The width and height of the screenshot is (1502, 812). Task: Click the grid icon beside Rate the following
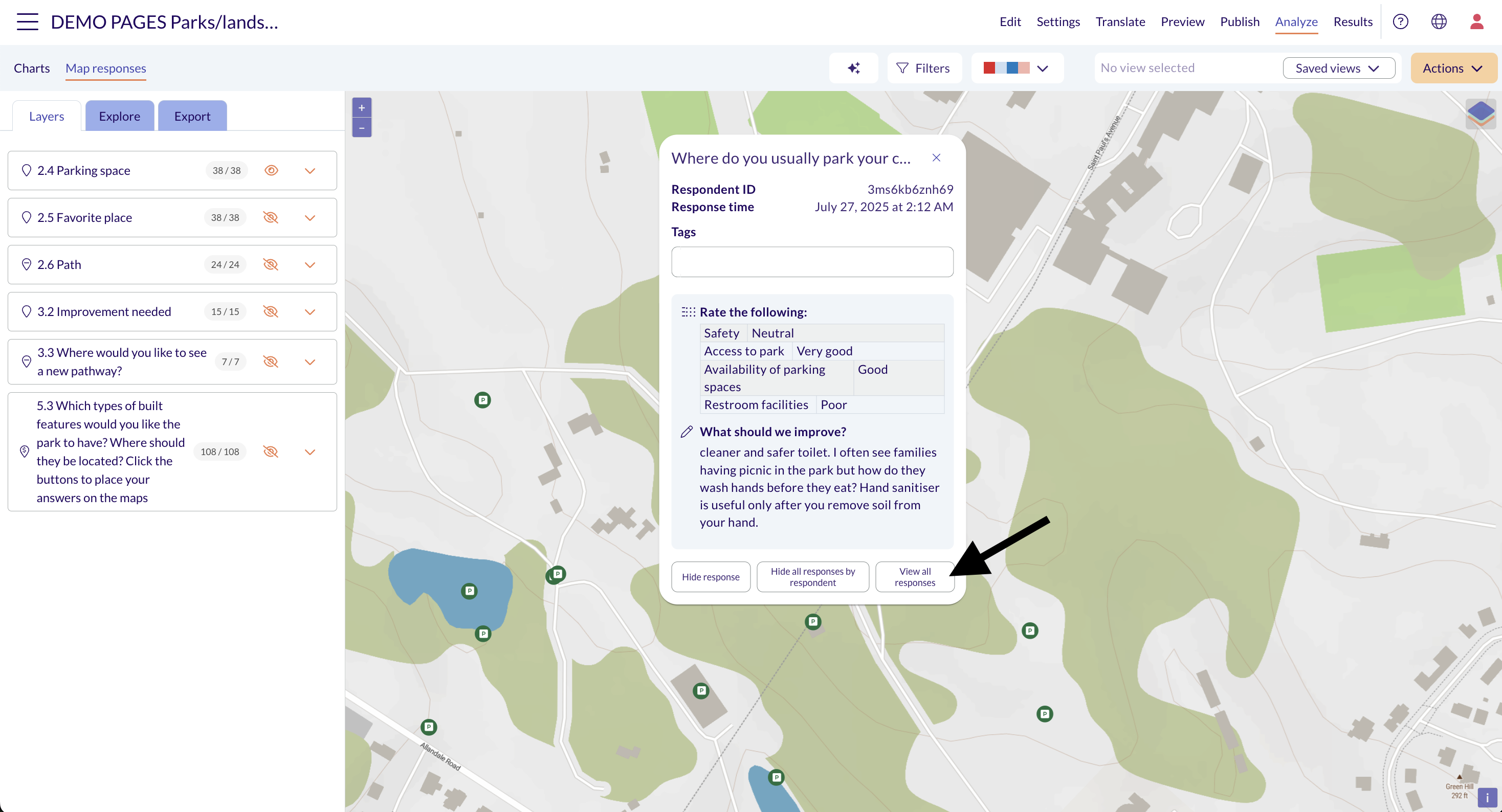click(689, 312)
